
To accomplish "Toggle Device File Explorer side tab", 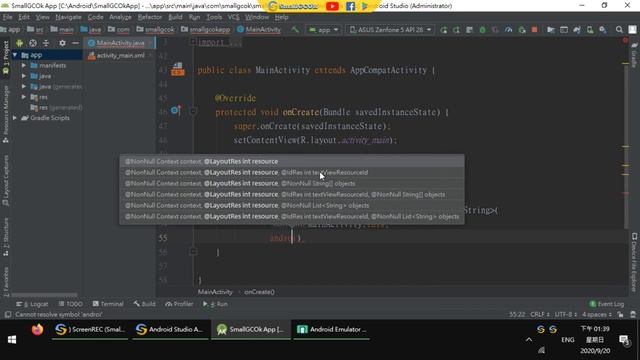I will coord(634,262).
